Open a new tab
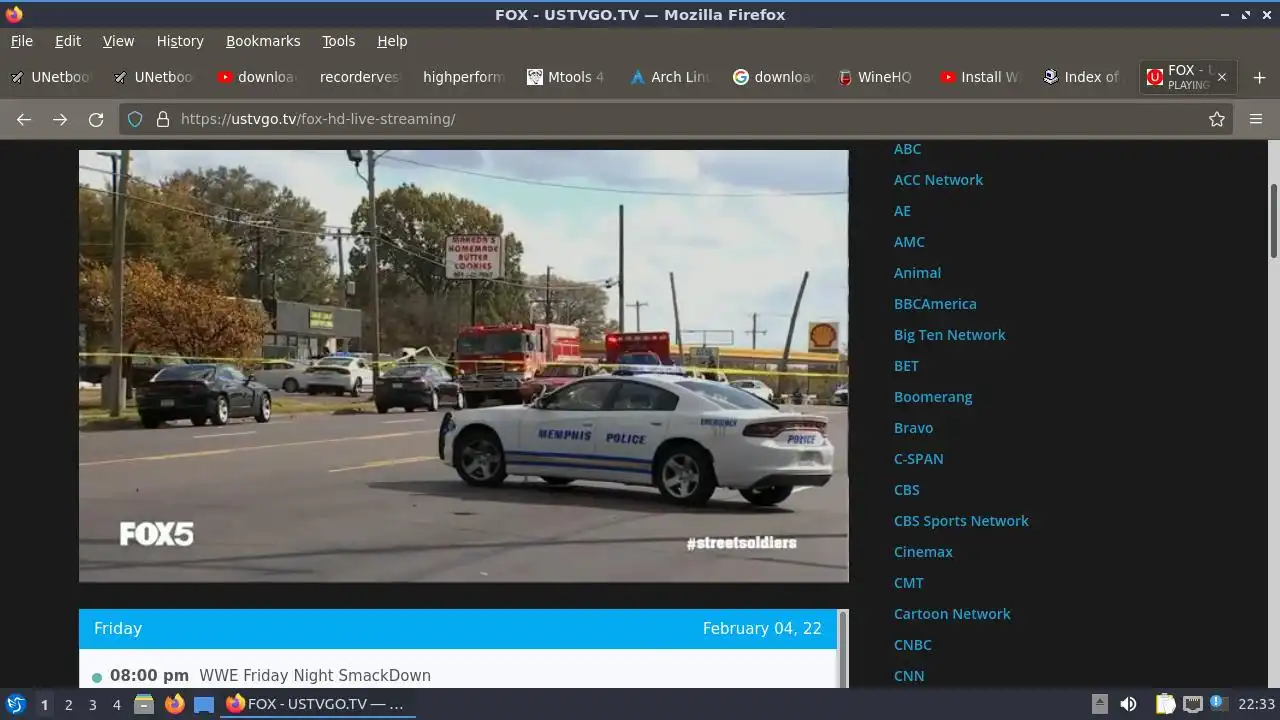The width and height of the screenshot is (1280, 720). pos(1259,77)
